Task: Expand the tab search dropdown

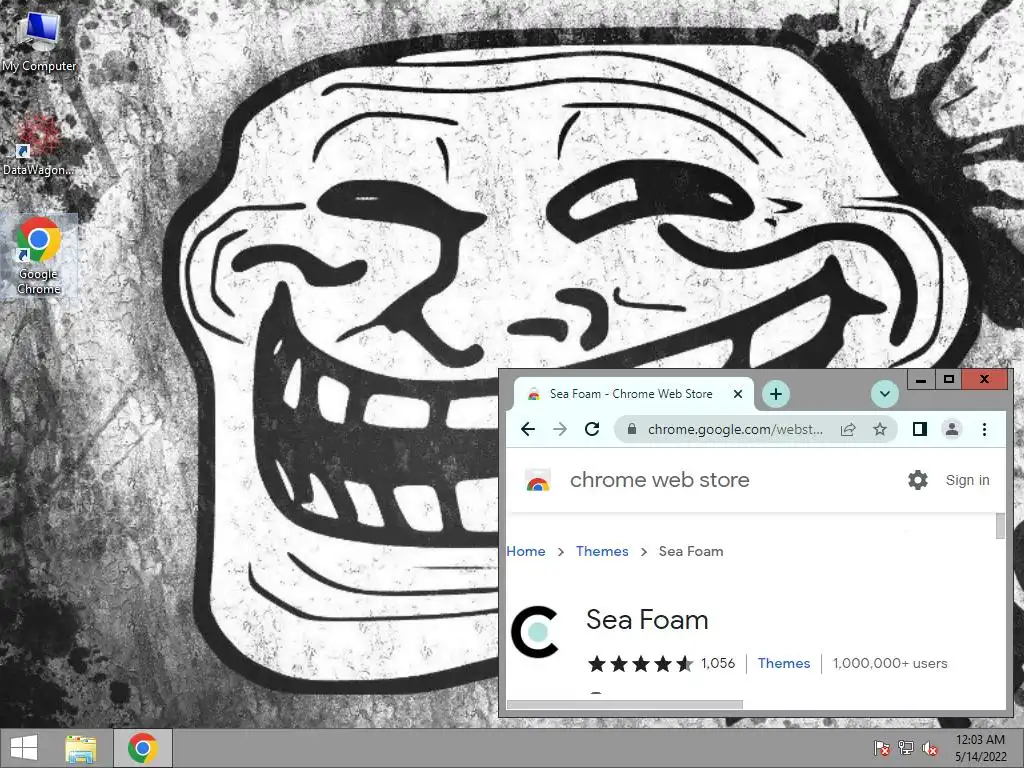Action: (x=885, y=394)
